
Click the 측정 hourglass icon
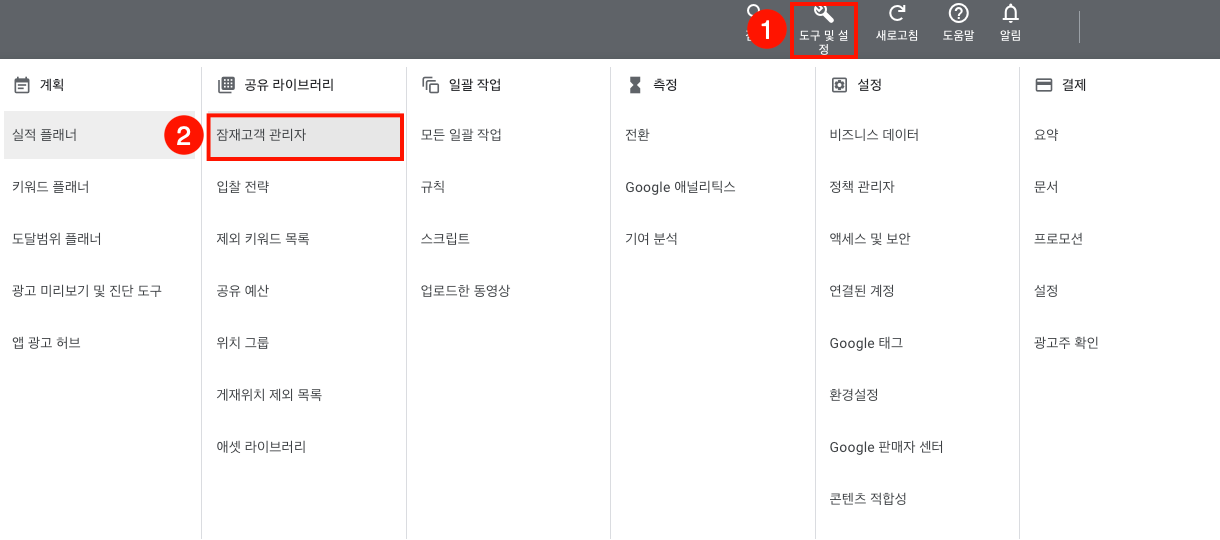634,85
